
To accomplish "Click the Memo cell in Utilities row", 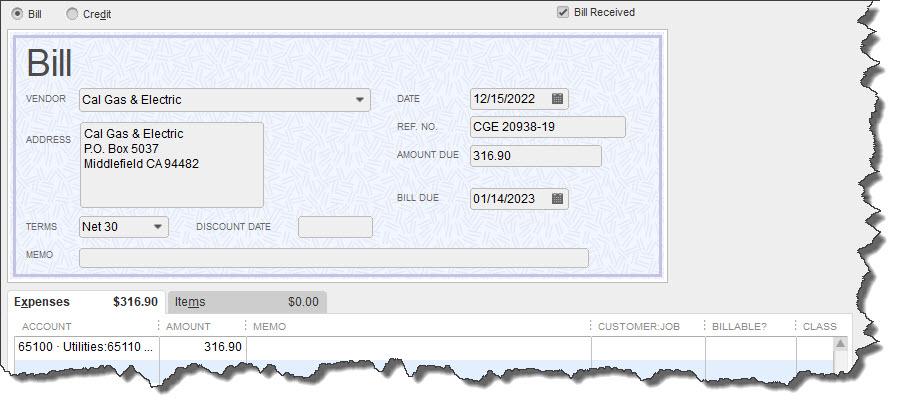I will point(419,348).
